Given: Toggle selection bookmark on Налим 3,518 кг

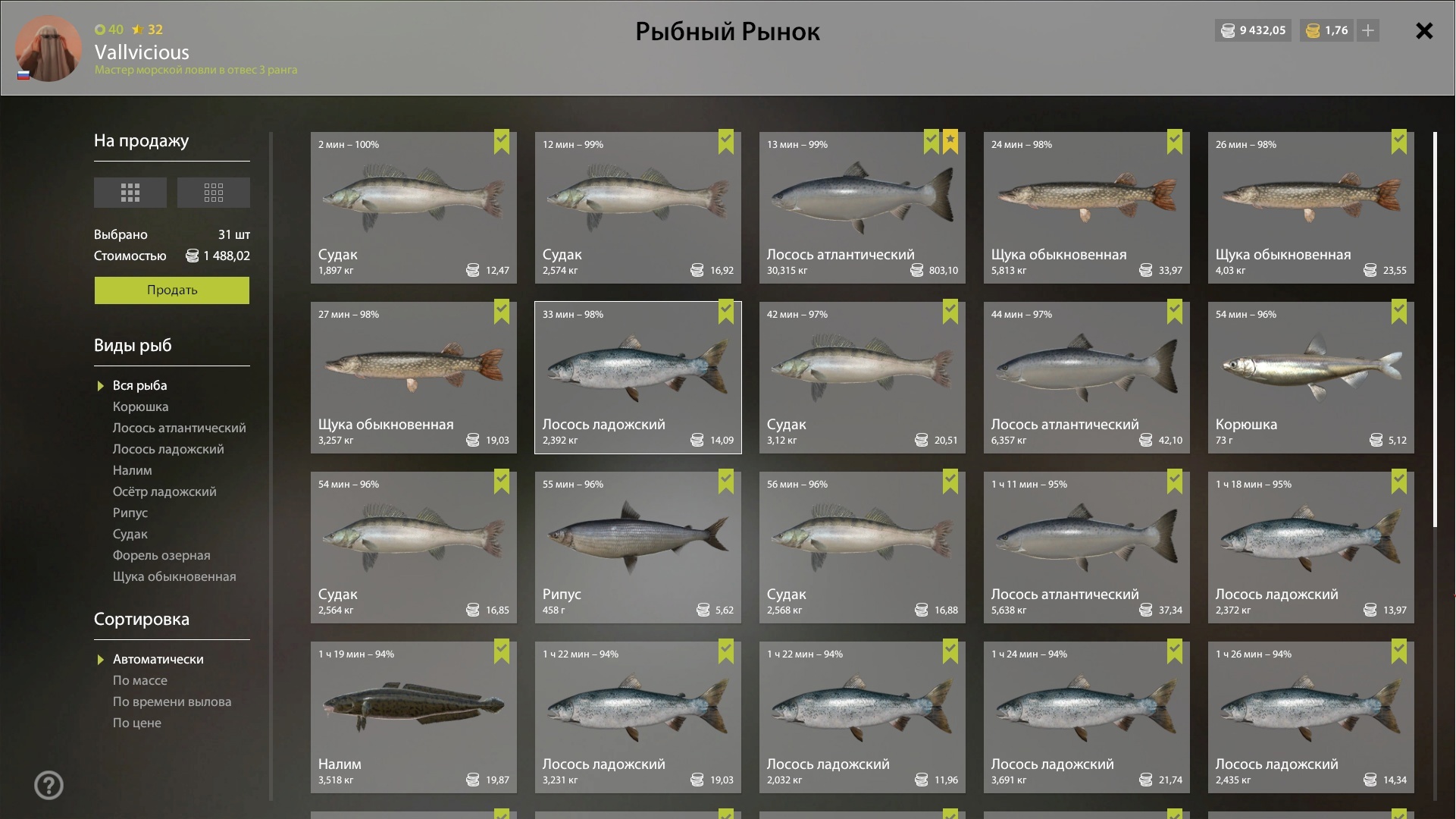Looking at the screenshot, I should click(502, 651).
